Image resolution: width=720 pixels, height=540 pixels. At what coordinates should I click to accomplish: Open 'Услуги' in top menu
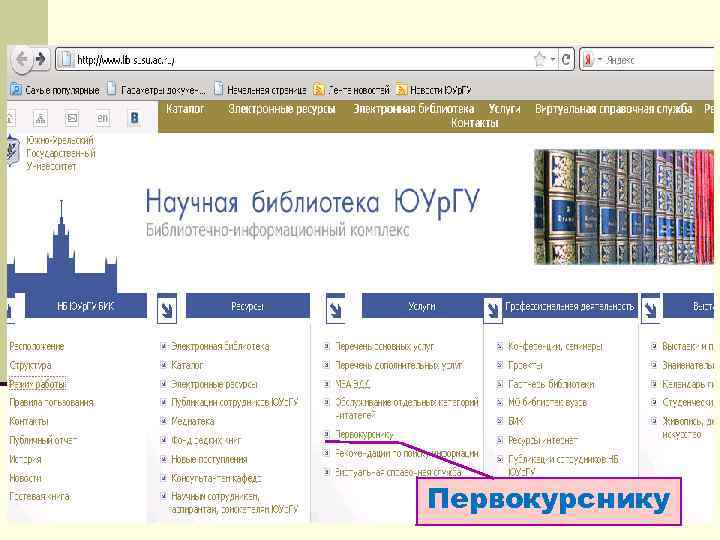504,109
